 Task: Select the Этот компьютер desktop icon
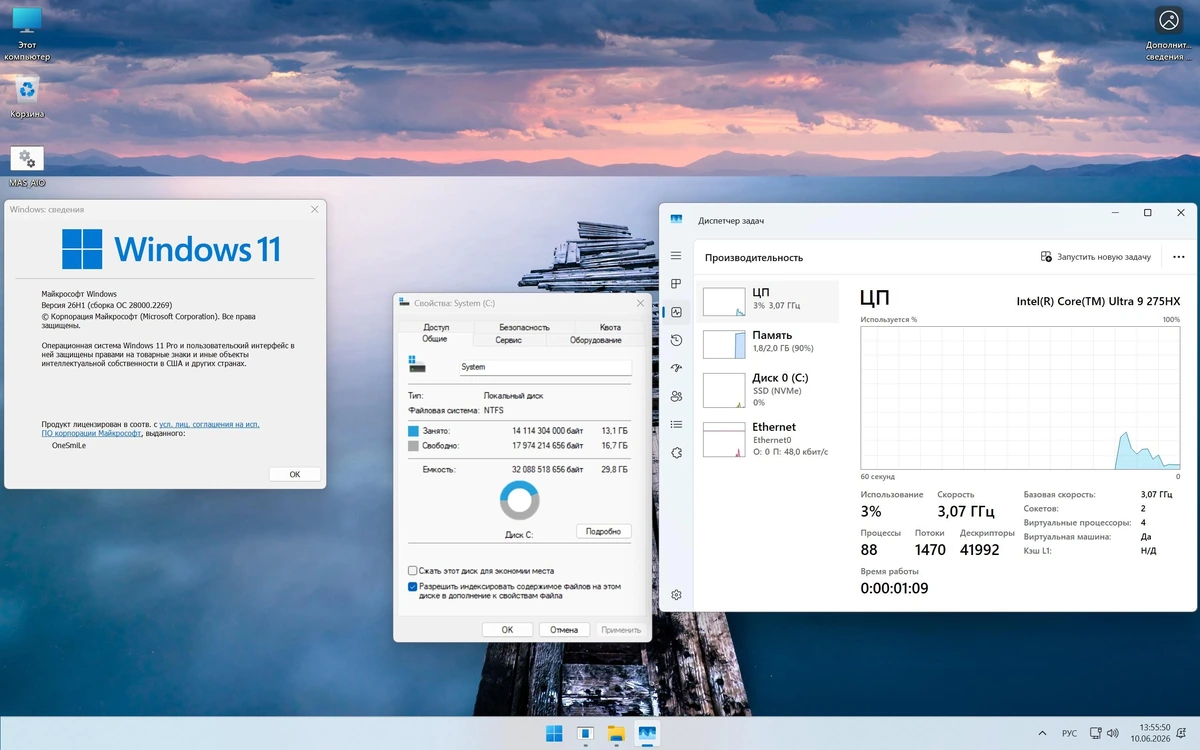click(x=27, y=34)
